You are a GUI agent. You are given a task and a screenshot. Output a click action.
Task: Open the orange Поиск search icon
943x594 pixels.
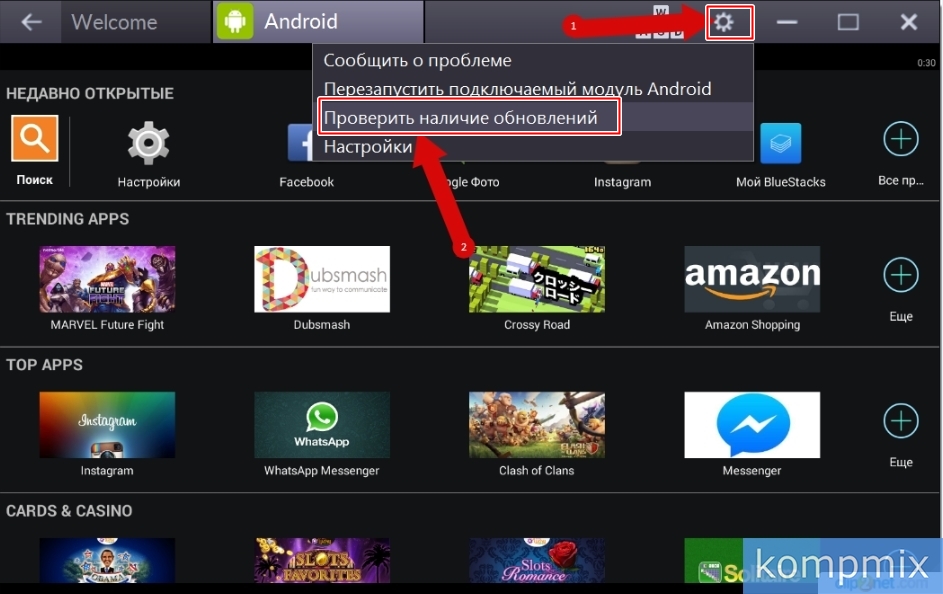[x=35, y=138]
